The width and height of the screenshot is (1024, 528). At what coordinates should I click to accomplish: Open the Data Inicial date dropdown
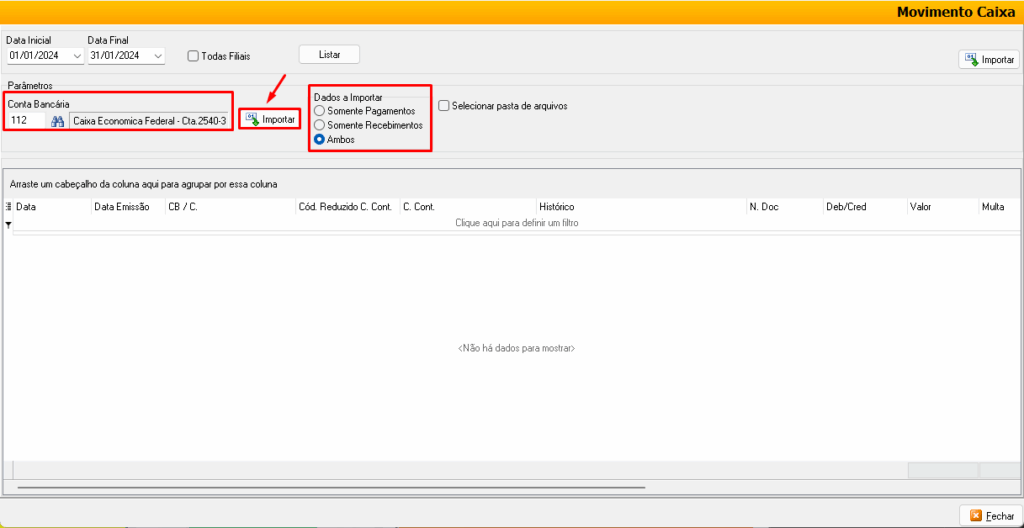coord(77,56)
